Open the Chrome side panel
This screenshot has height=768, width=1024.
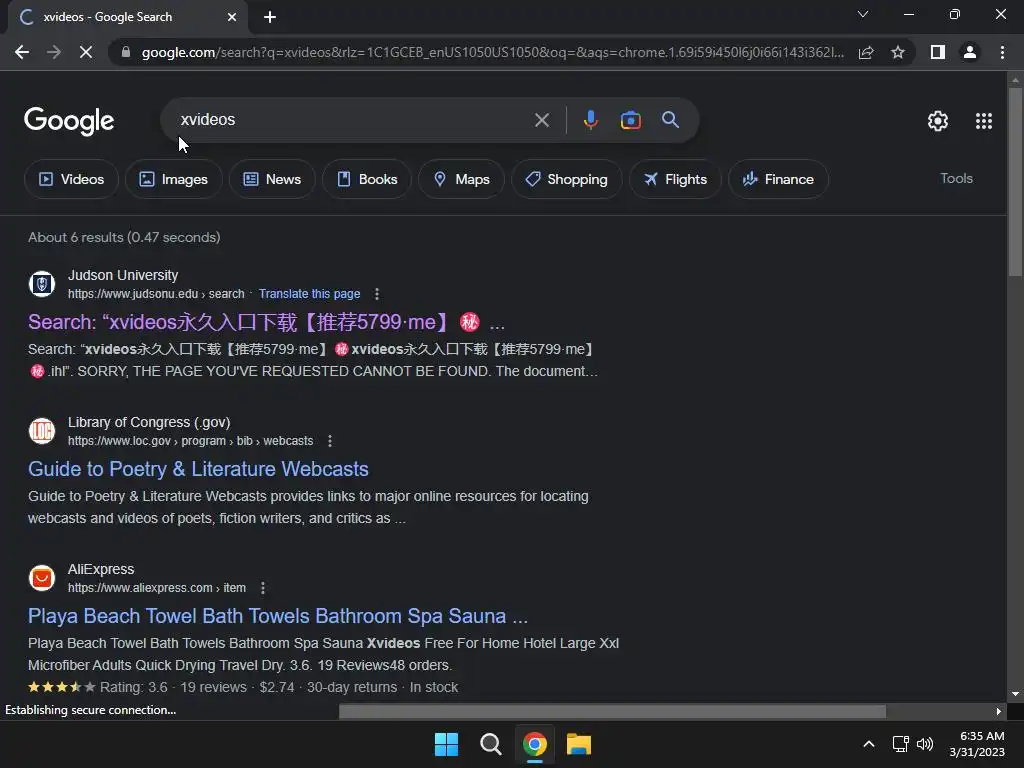(x=938, y=52)
